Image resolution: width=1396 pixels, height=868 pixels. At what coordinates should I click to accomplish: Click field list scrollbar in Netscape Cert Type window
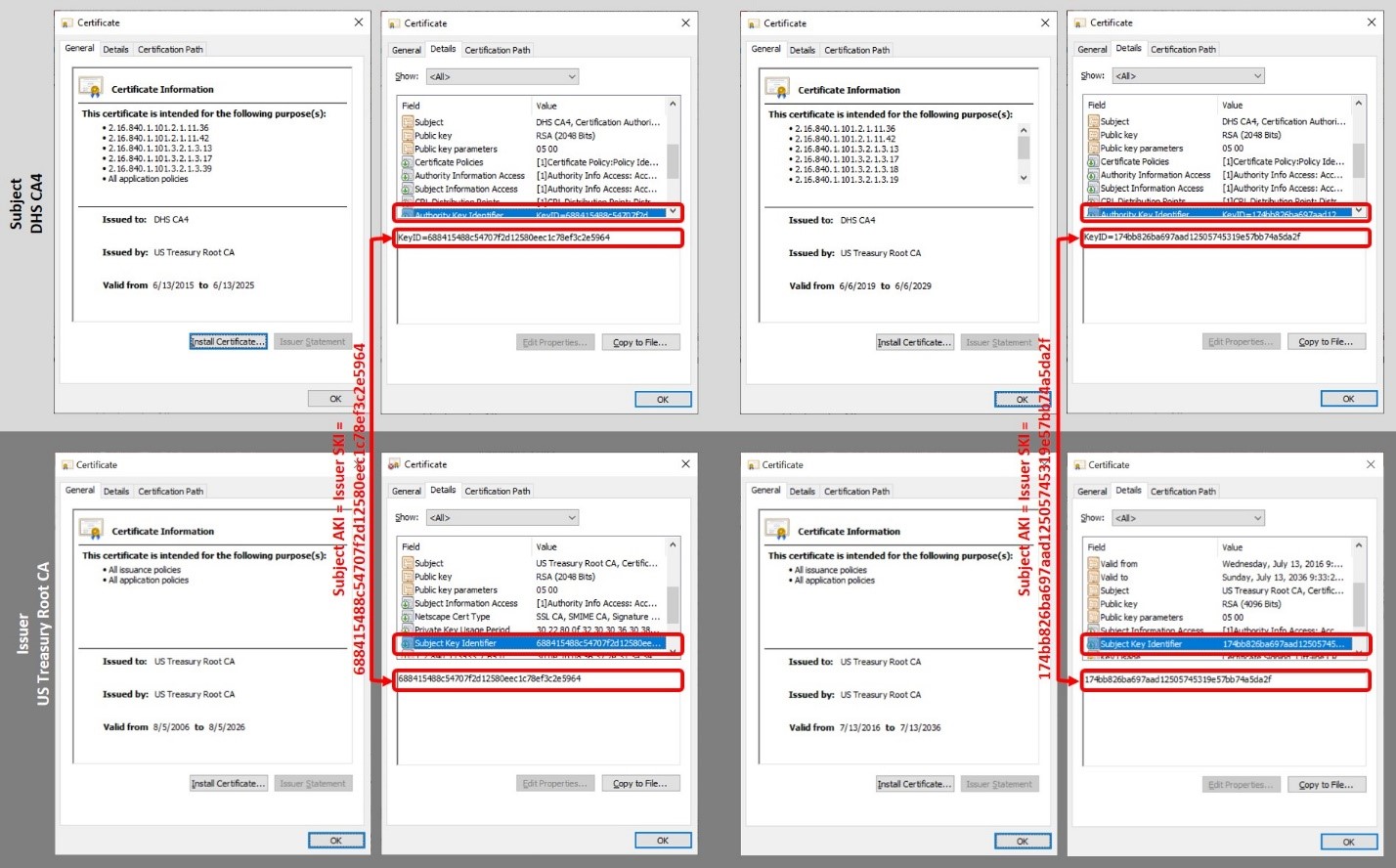pos(673,596)
